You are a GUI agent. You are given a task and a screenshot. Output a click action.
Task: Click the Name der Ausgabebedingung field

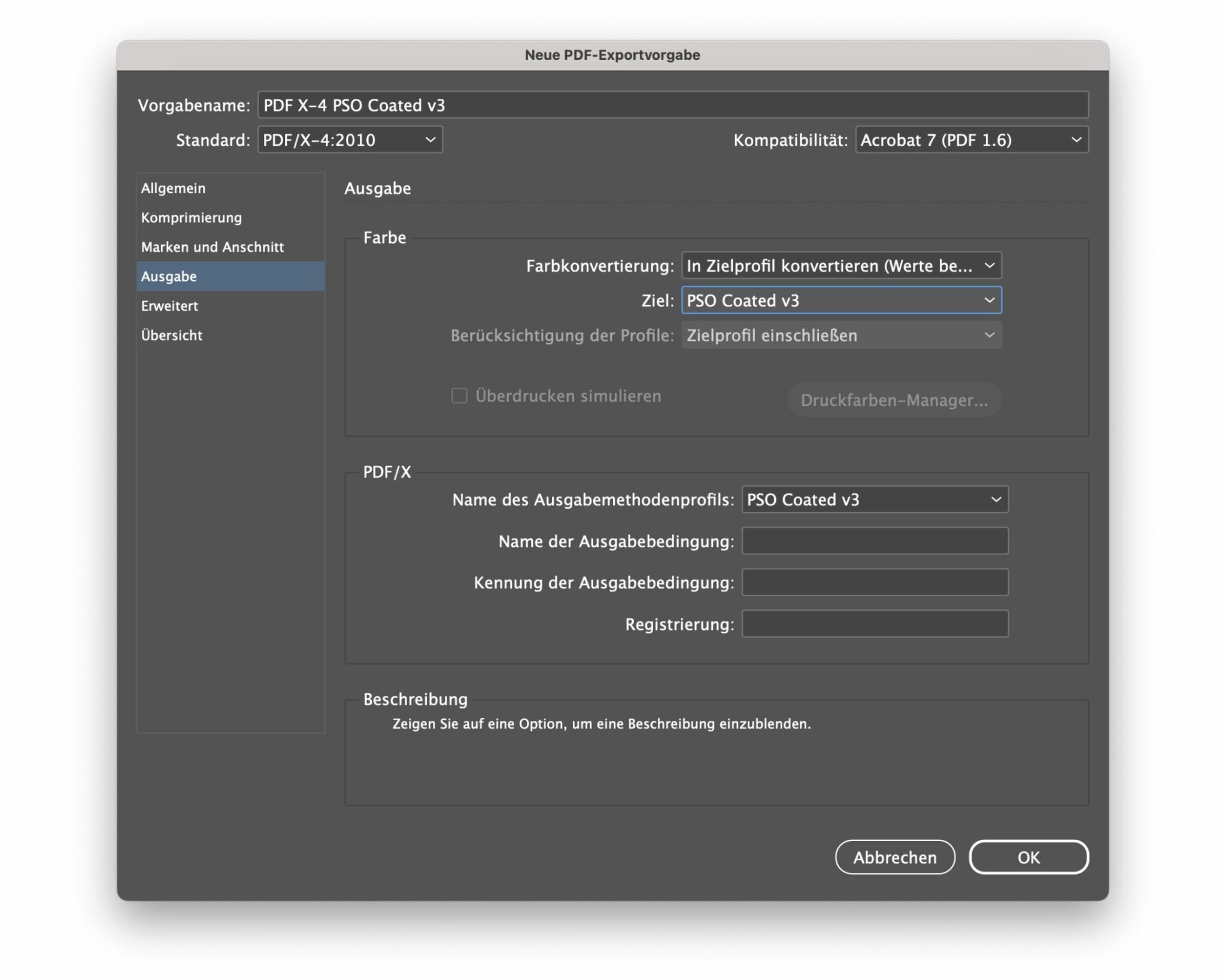875,541
